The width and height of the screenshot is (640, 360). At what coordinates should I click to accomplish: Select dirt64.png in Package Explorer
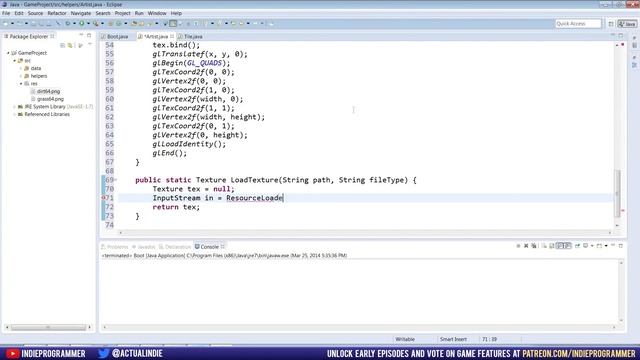point(48,91)
